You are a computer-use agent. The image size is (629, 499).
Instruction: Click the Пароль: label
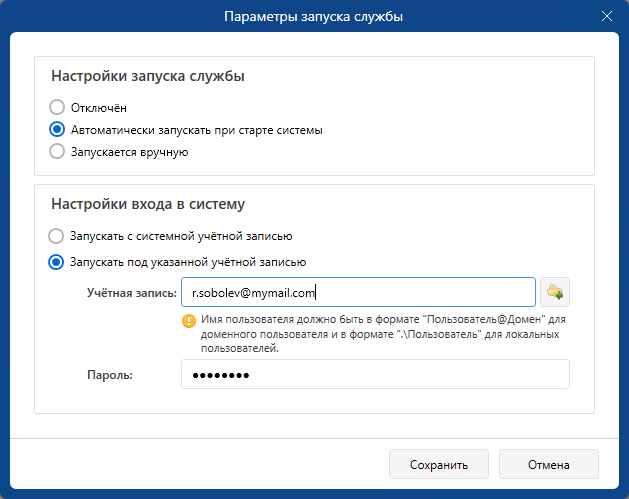[110, 375]
